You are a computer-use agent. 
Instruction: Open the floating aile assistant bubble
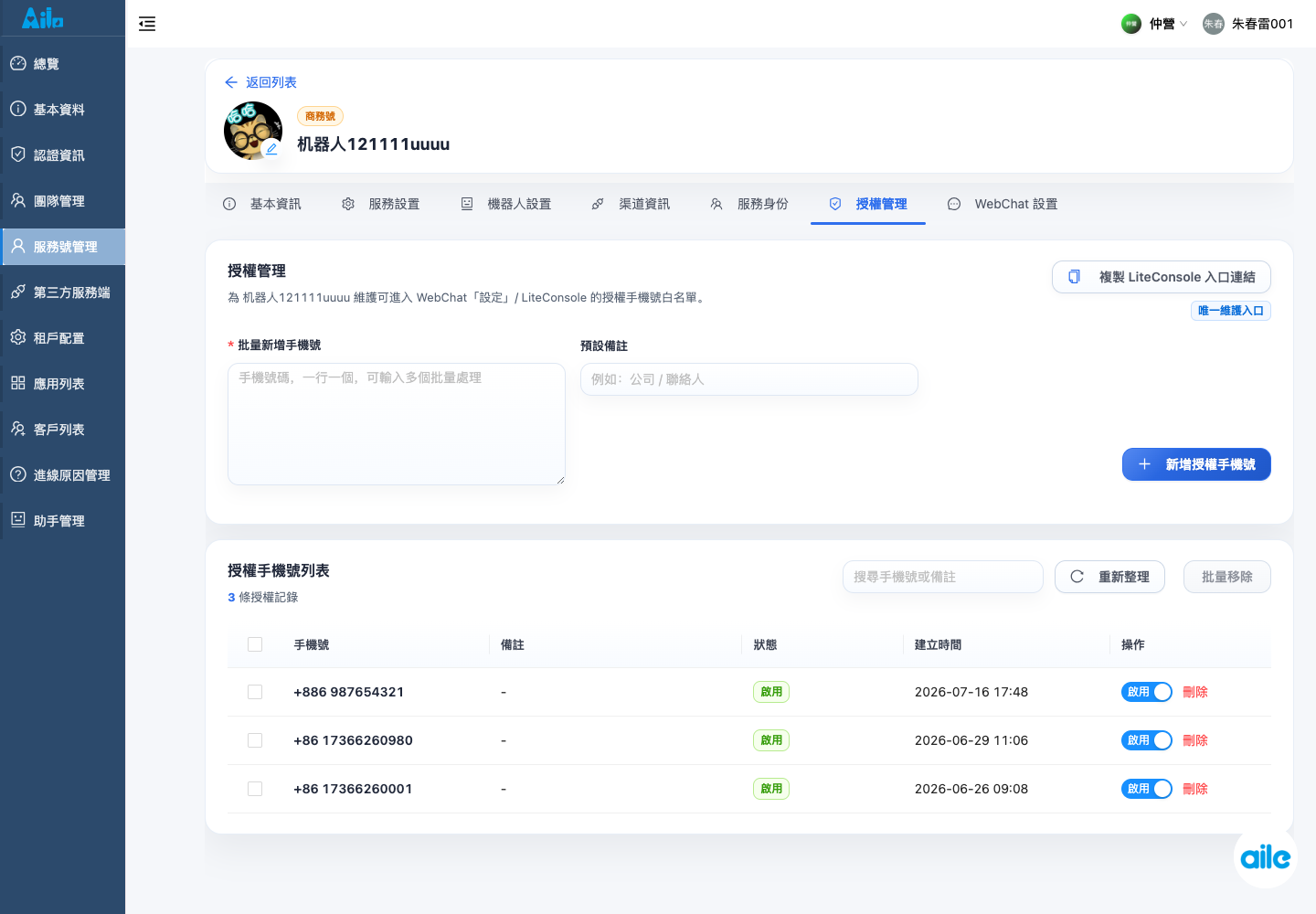1265,857
